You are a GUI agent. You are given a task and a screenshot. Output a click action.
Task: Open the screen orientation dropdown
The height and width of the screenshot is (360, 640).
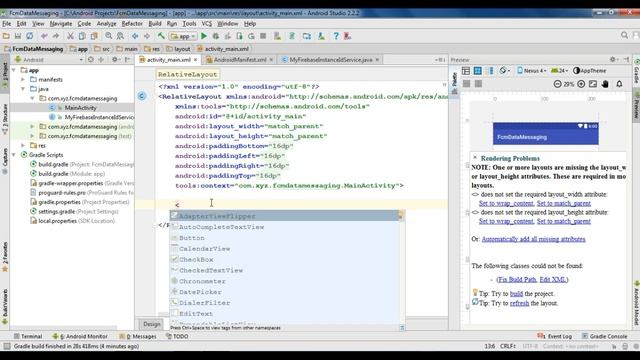505,71
